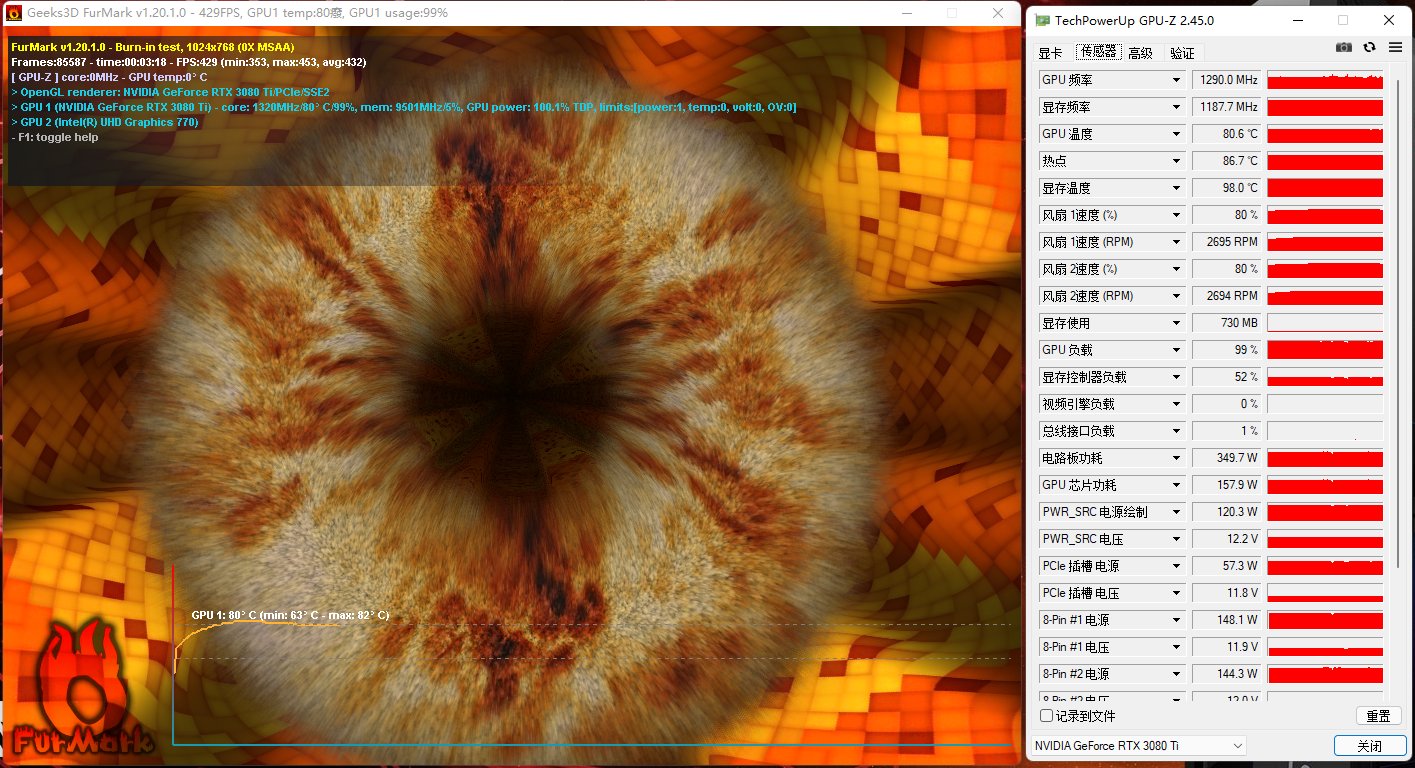Screen dimensions: 1415x768
Task: Click the GPU-Z refresh icon
Action: click(x=1370, y=47)
